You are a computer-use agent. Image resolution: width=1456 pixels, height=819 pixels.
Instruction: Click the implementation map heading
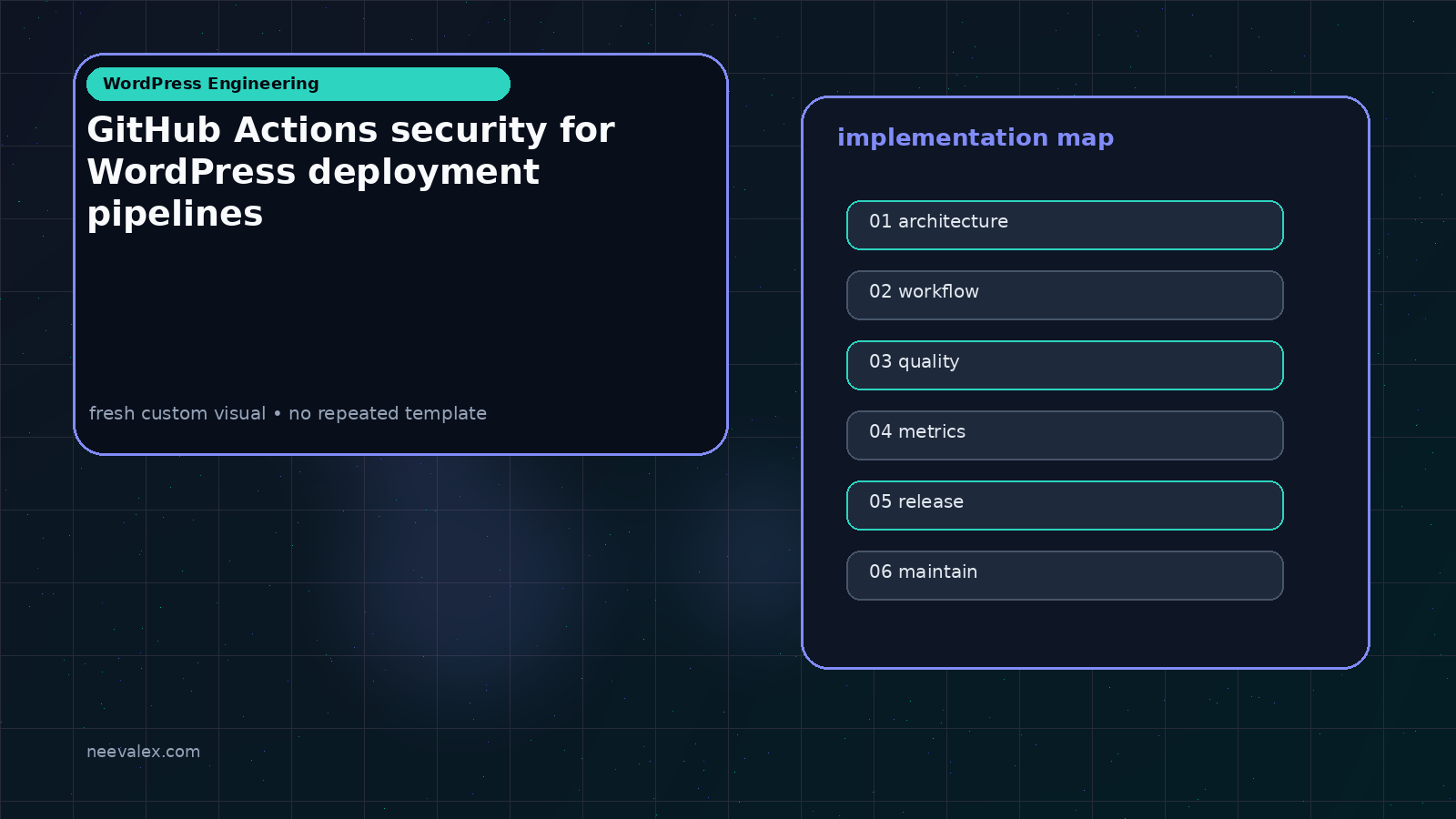[976, 137]
